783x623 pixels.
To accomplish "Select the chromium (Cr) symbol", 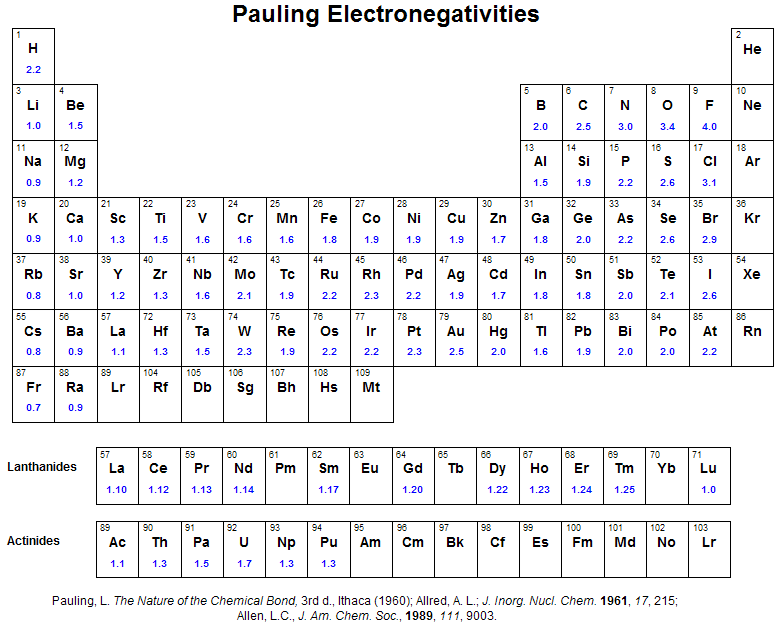I will (245, 218).
